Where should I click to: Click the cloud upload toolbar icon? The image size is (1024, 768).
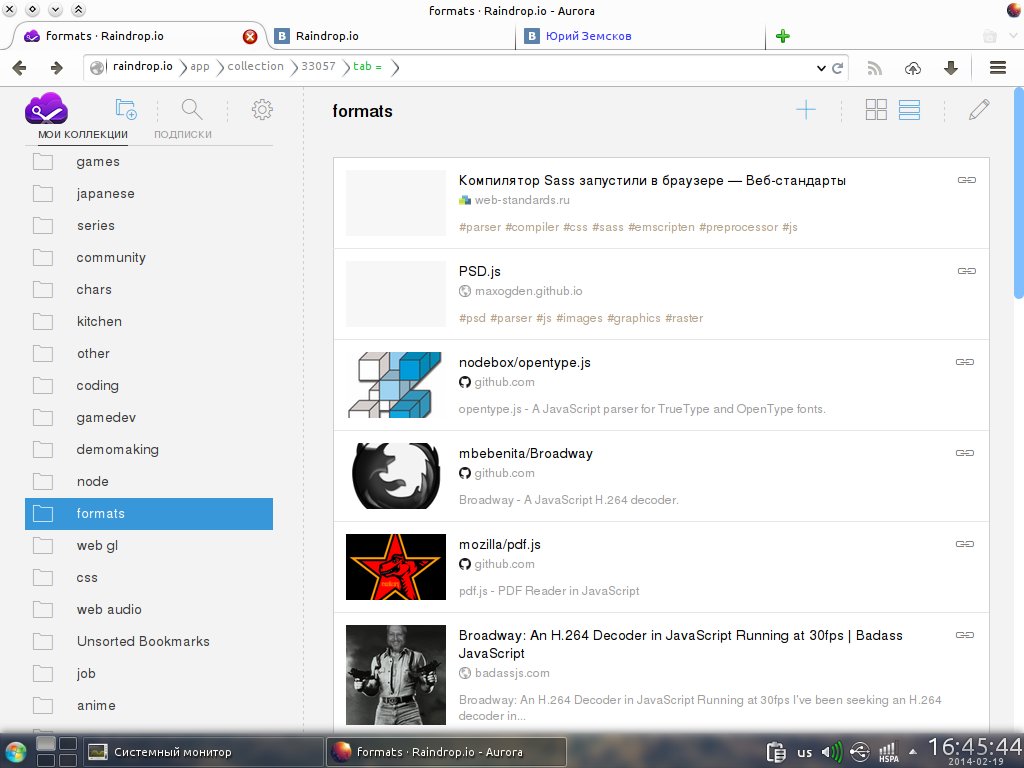pos(913,68)
